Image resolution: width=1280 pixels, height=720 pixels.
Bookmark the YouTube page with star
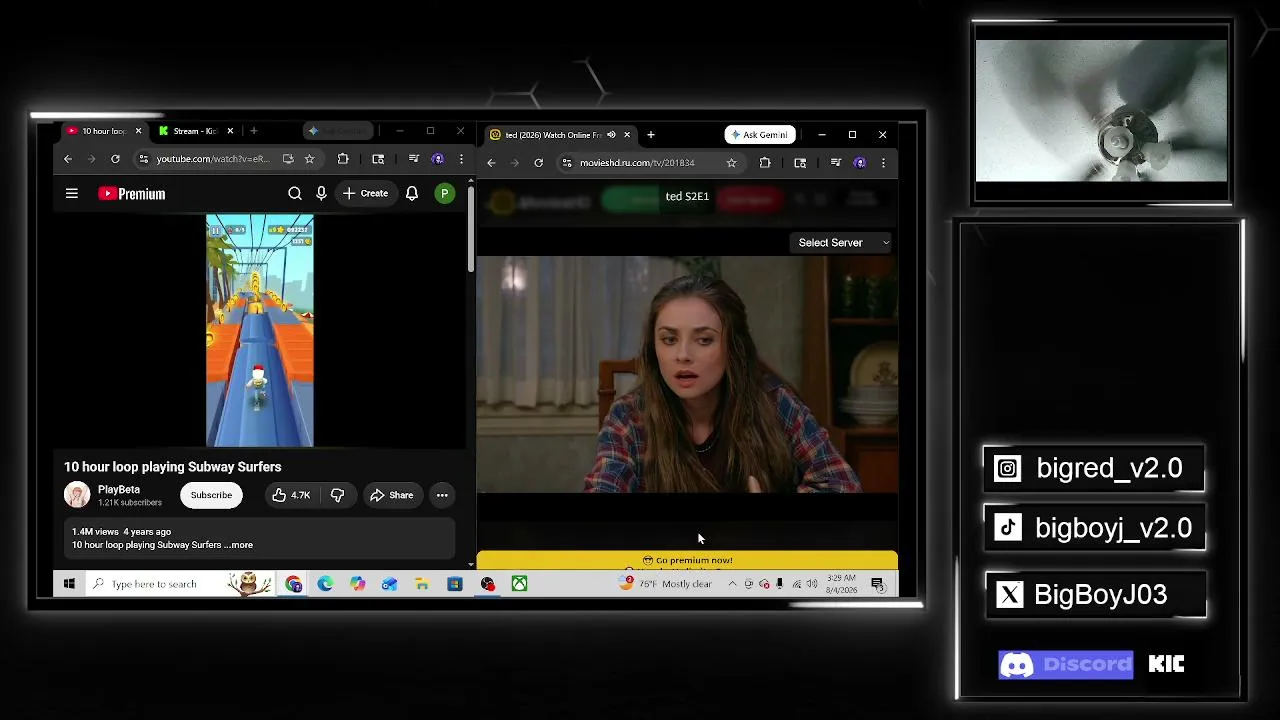(x=309, y=159)
